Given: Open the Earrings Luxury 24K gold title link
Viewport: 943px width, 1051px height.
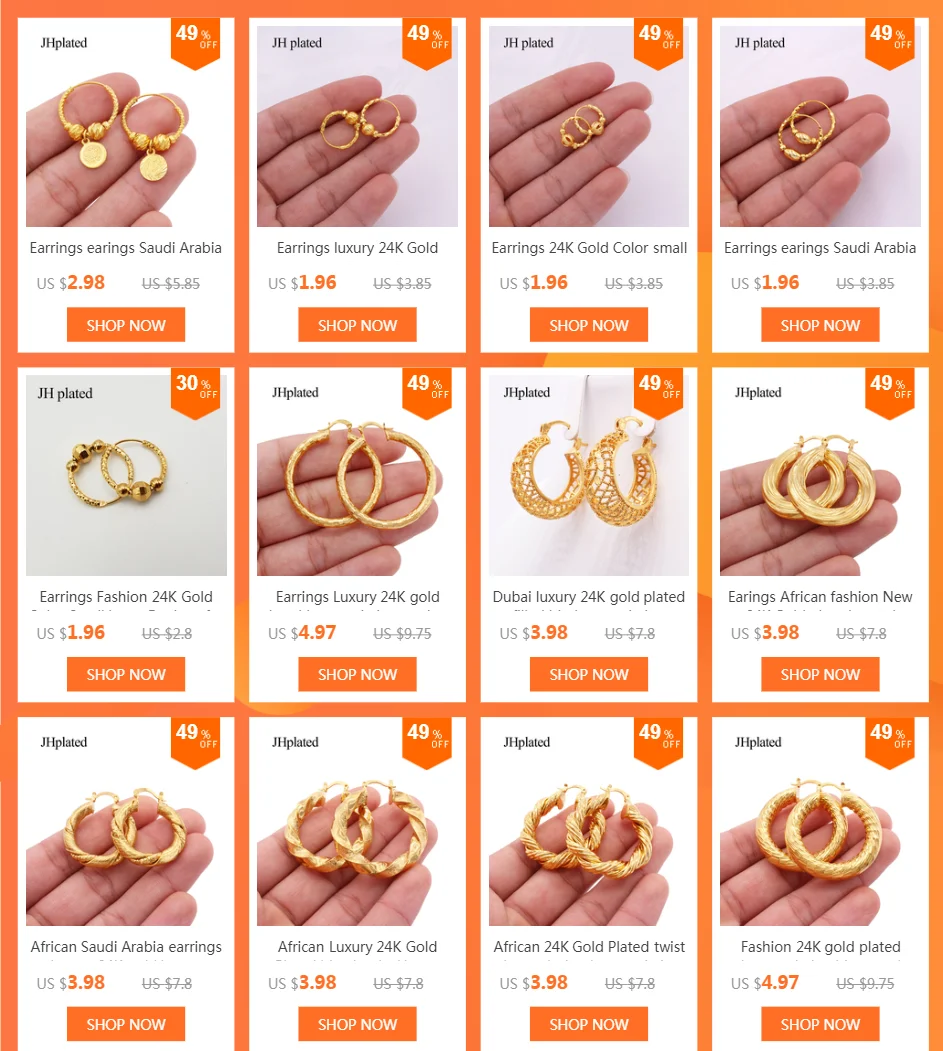Looking at the screenshot, I should tap(357, 597).
